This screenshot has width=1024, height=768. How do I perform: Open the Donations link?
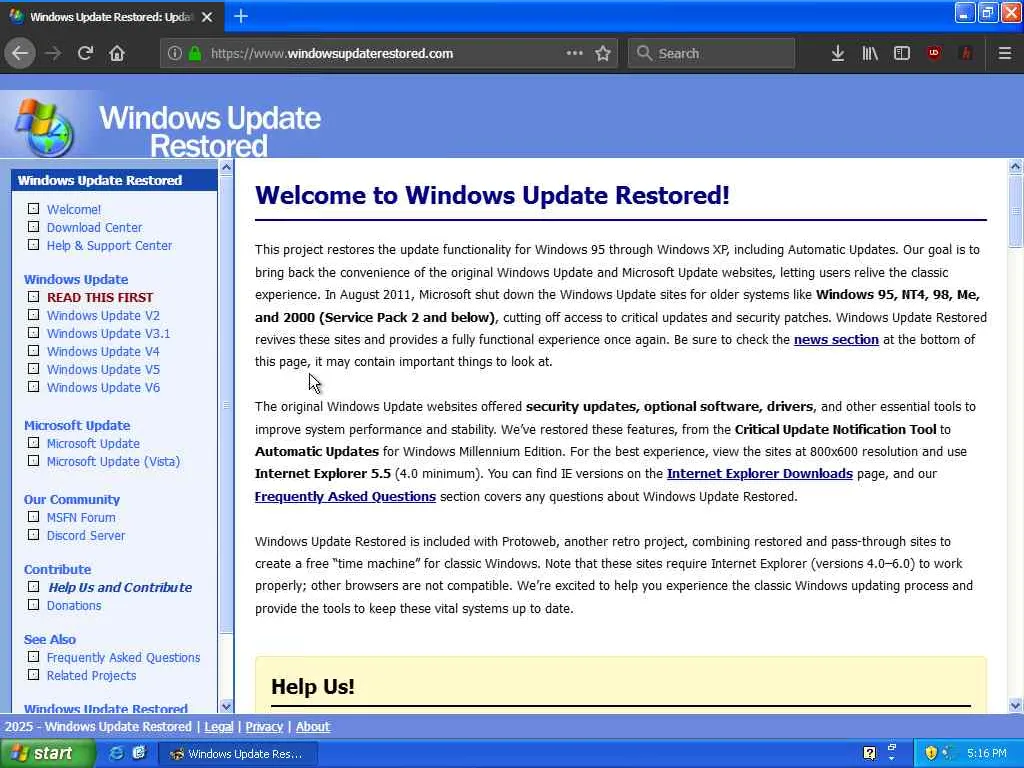74,605
